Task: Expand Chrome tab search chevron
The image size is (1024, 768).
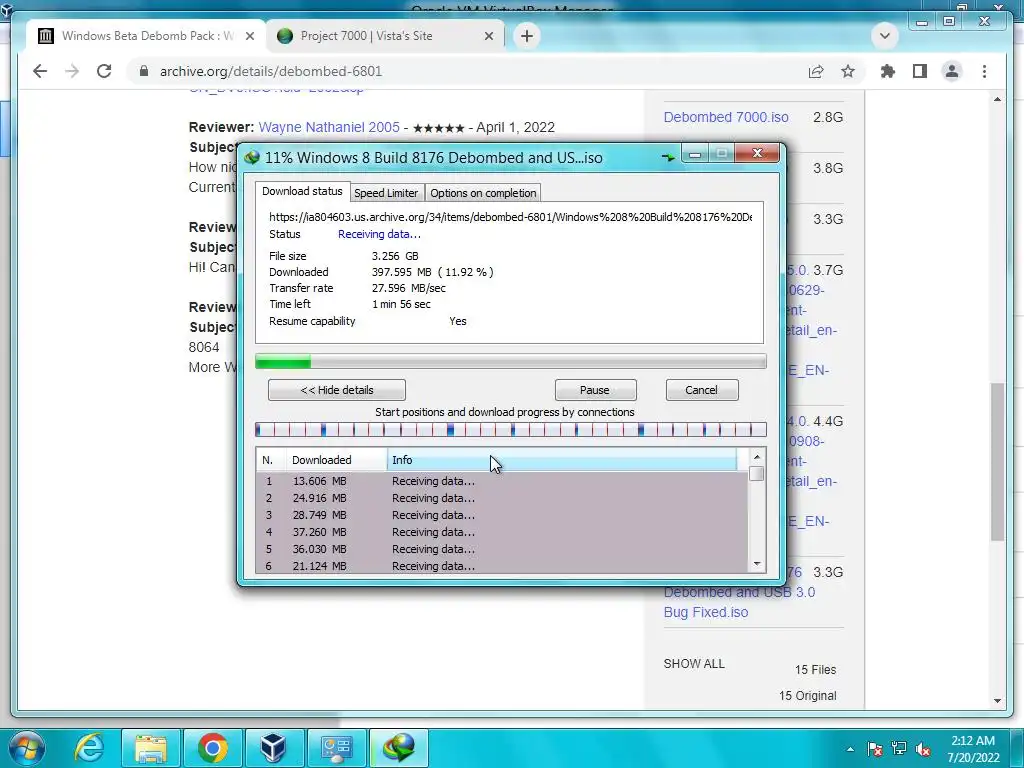Action: pyautogui.click(x=885, y=36)
